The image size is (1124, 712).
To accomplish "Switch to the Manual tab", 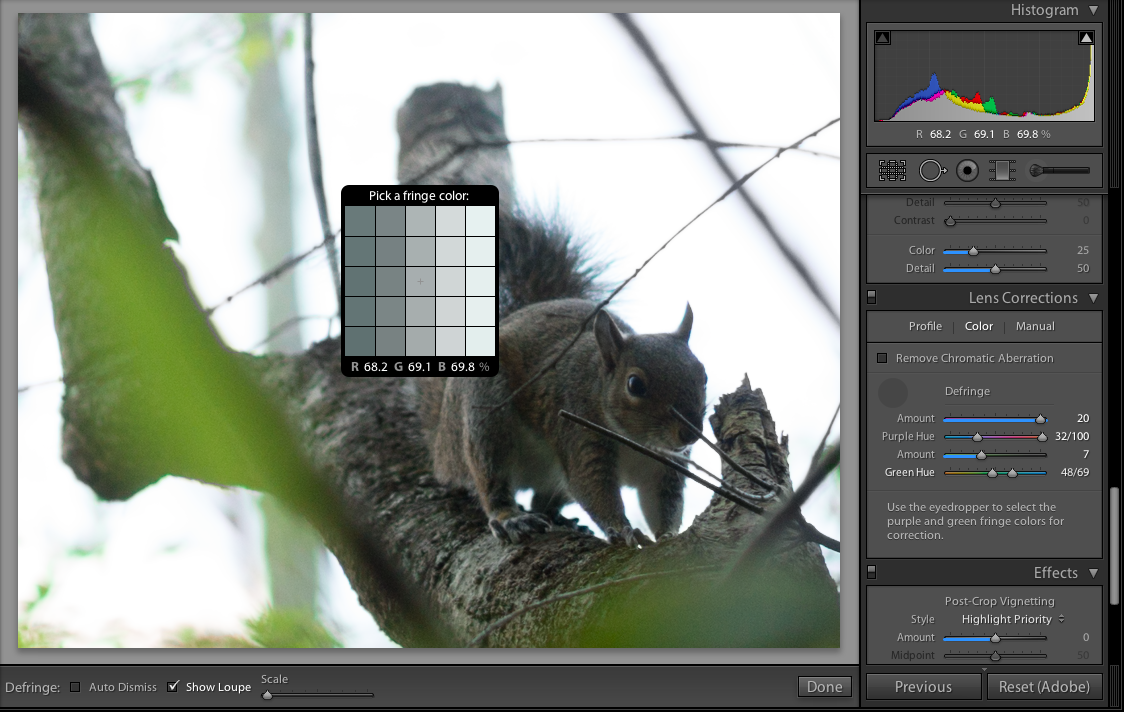I will pyautogui.click(x=1035, y=326).
